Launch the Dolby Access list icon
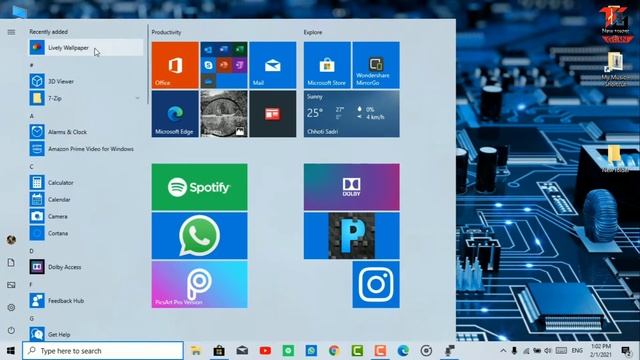The width and height of the screenshot is (640, 360). 37,267
